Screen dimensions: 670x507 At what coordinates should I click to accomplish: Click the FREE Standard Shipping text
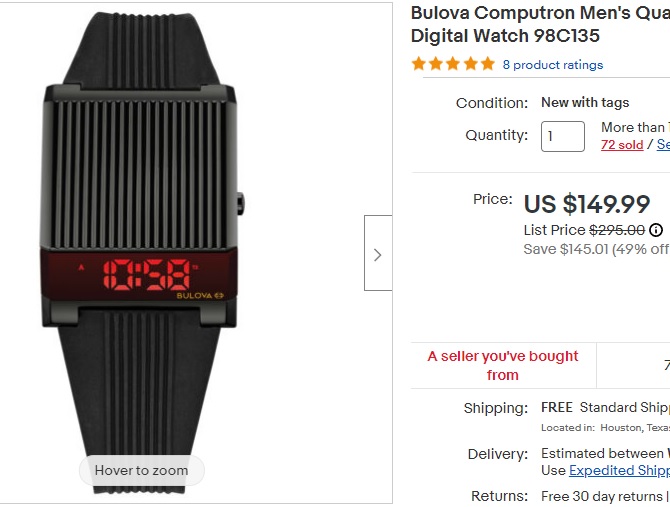click(604, 408)
